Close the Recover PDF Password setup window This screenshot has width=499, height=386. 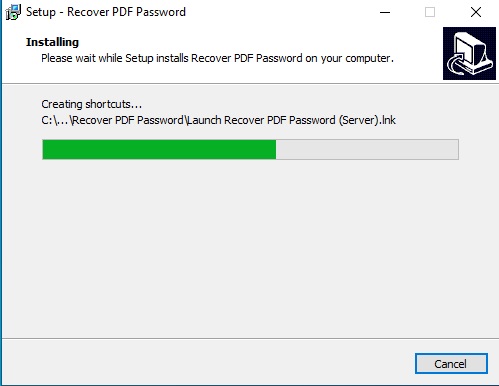click(x=476, y=12)
